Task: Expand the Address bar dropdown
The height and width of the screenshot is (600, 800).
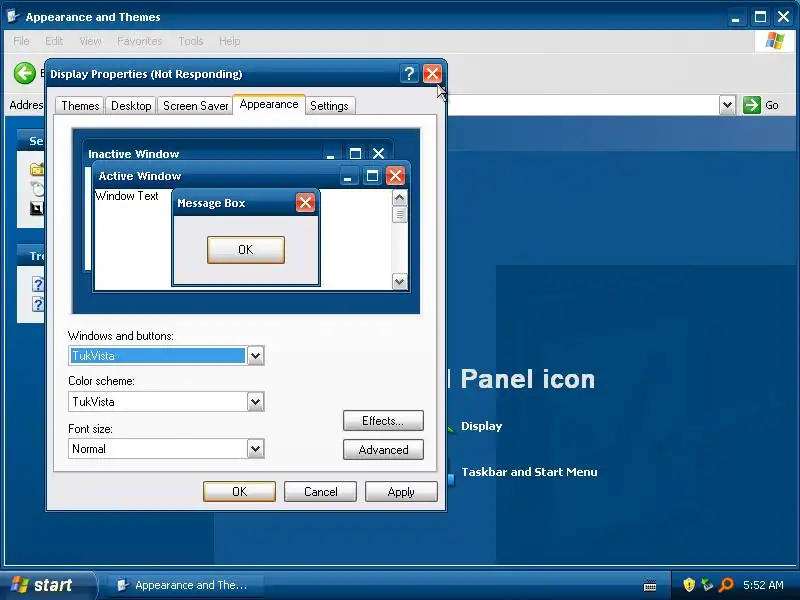Action: (727, 105)
